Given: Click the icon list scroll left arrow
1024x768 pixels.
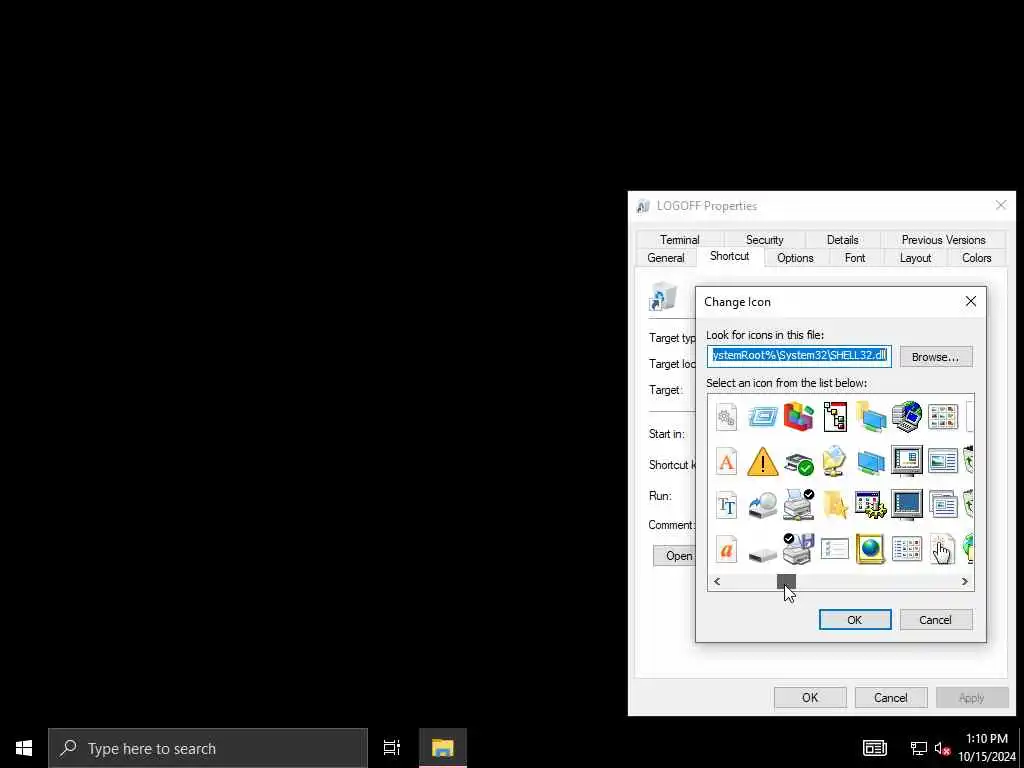Looking at the screenshot, I should [x=716, y=581].
